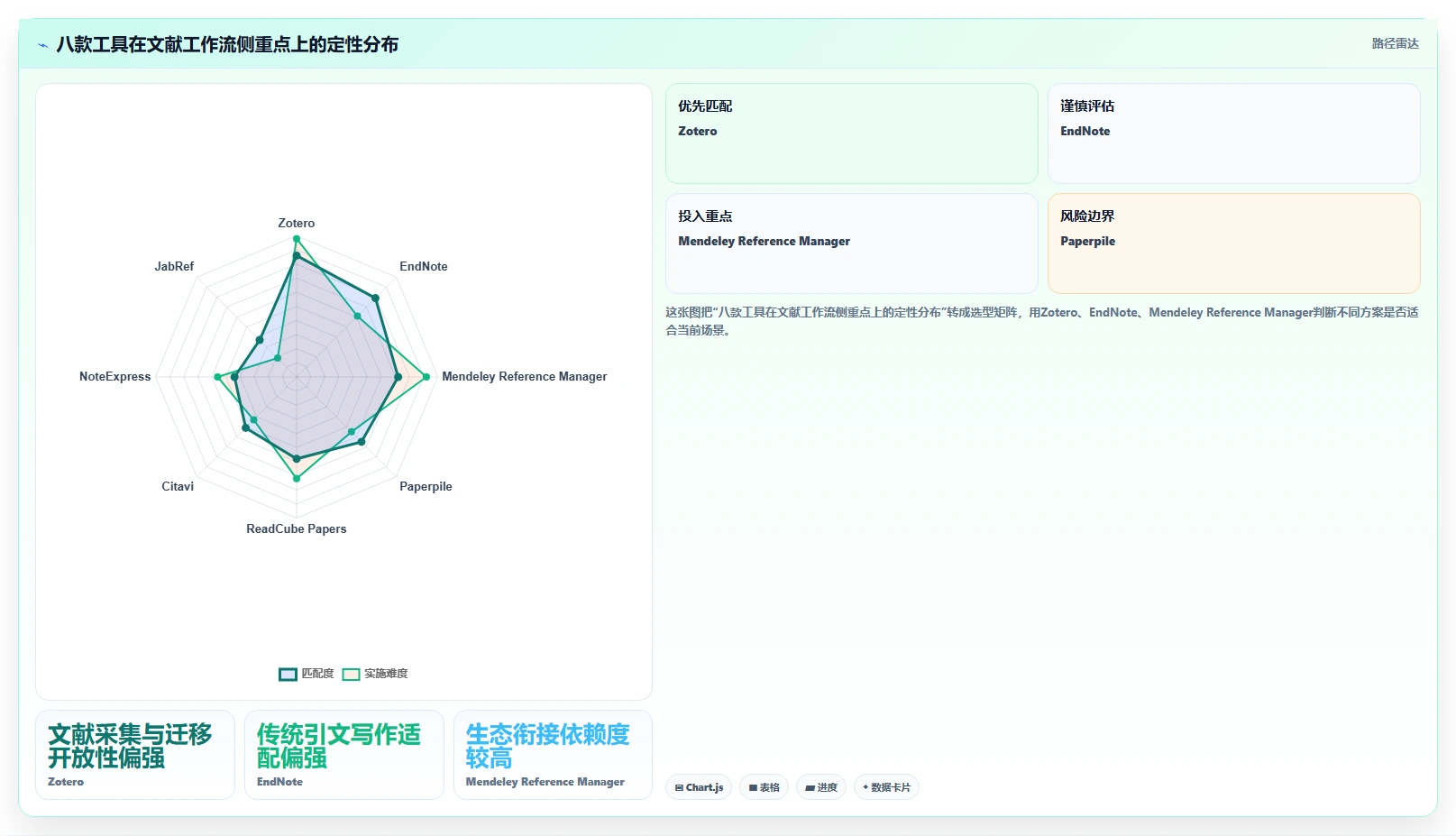Viewport: 1456px width, 836px height.
Task: Click the 匹配度 legend color box
Action: [288, 674]
